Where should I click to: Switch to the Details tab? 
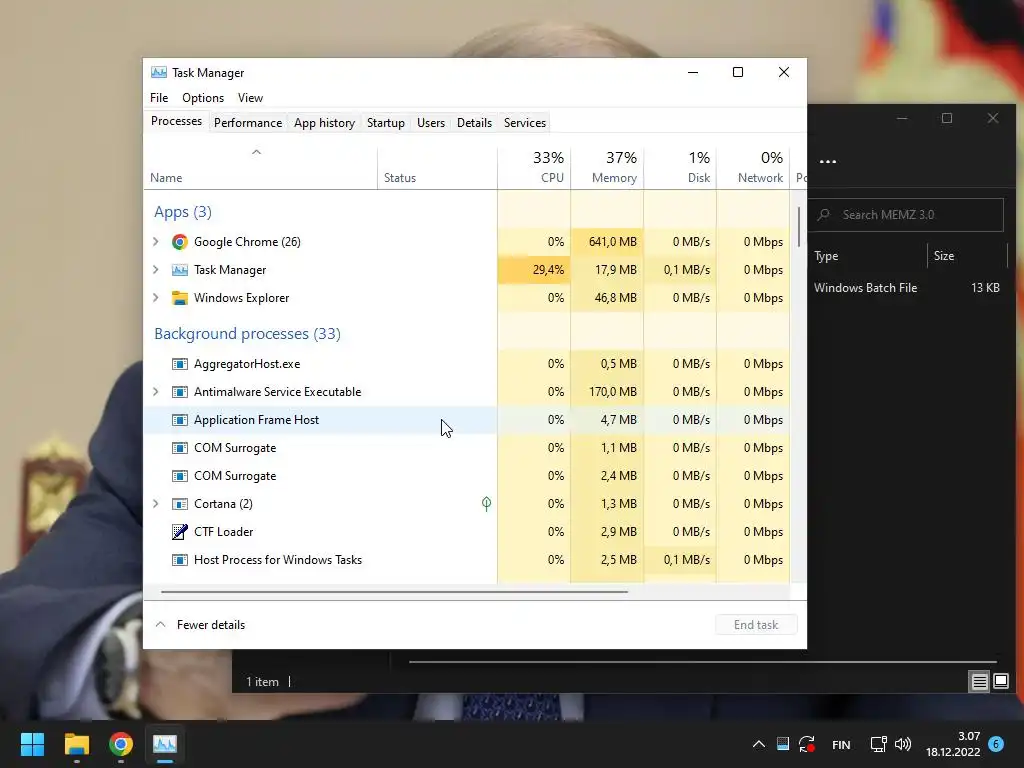pos(474,123)
